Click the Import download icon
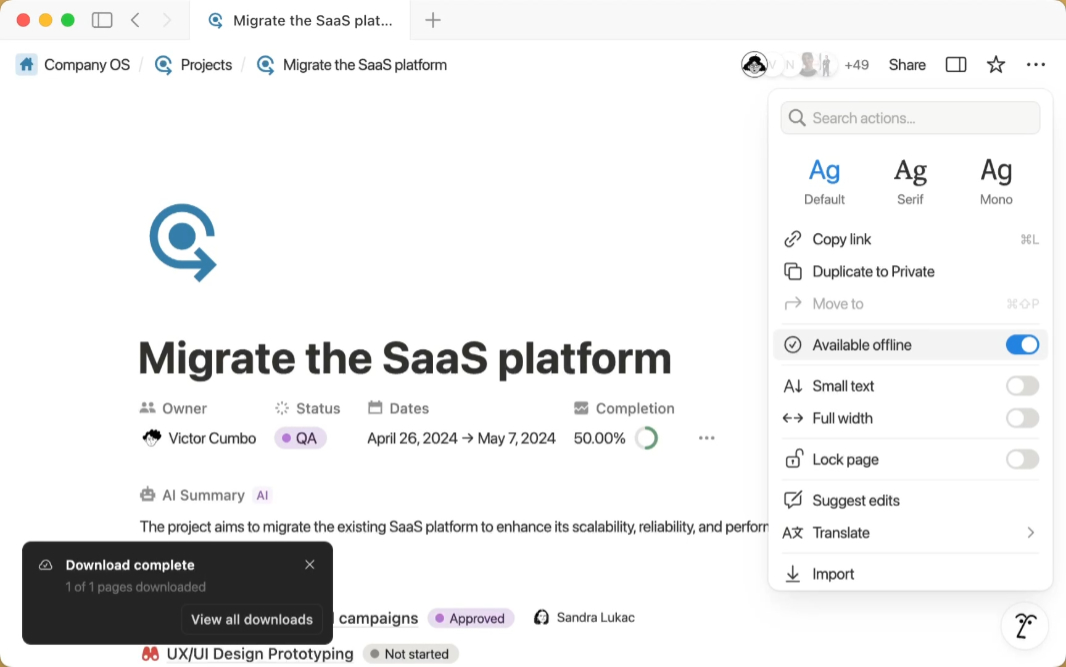Screen dimensions: 1066x667 click(x=792, y=573)
